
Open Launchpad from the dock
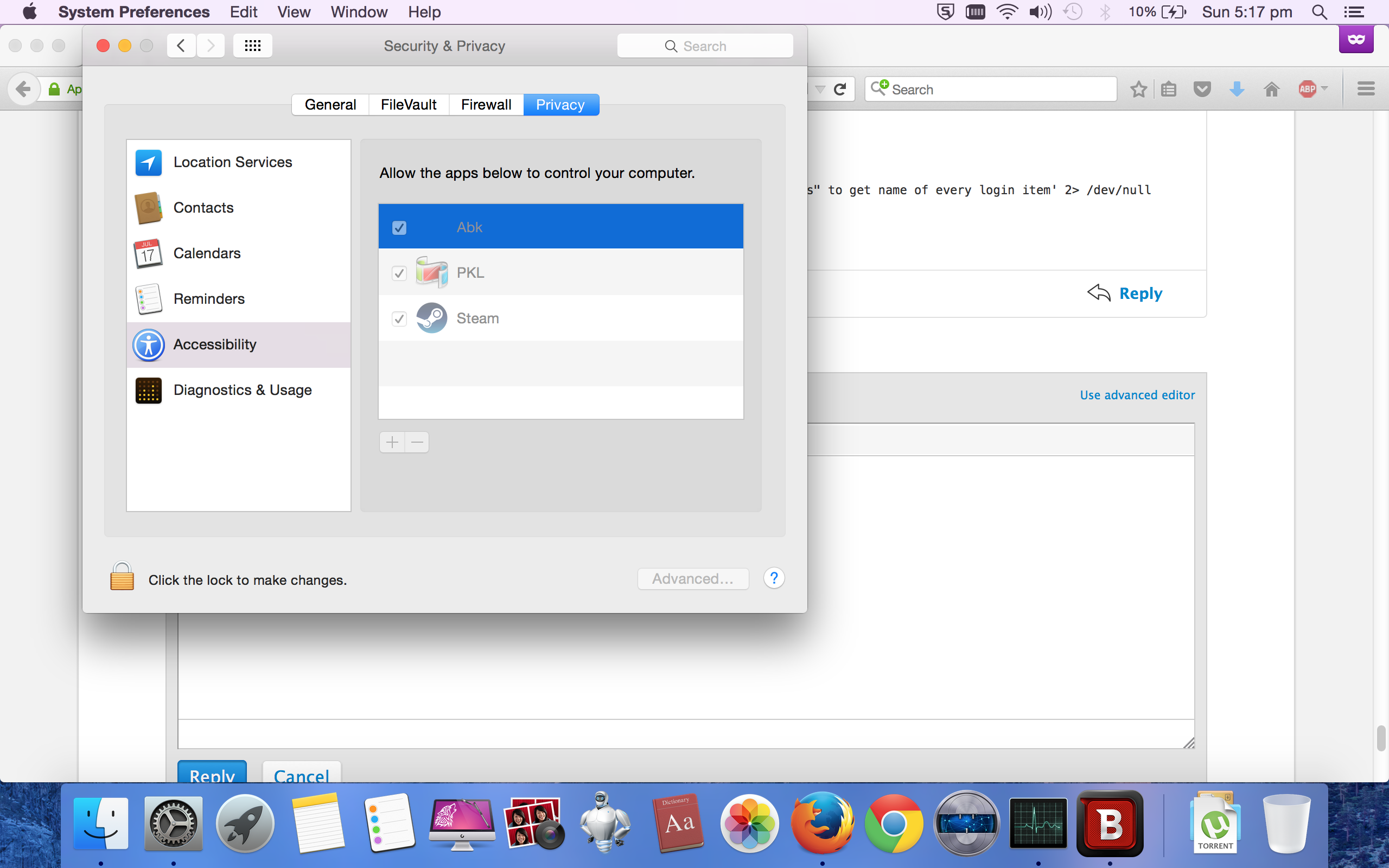245,822
